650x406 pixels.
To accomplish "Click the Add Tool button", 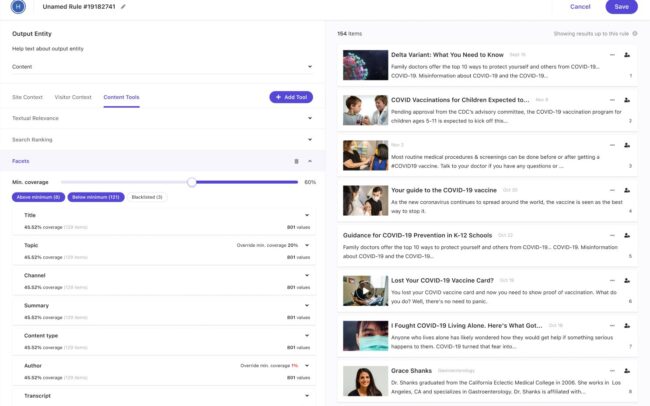I will [290, 97].
